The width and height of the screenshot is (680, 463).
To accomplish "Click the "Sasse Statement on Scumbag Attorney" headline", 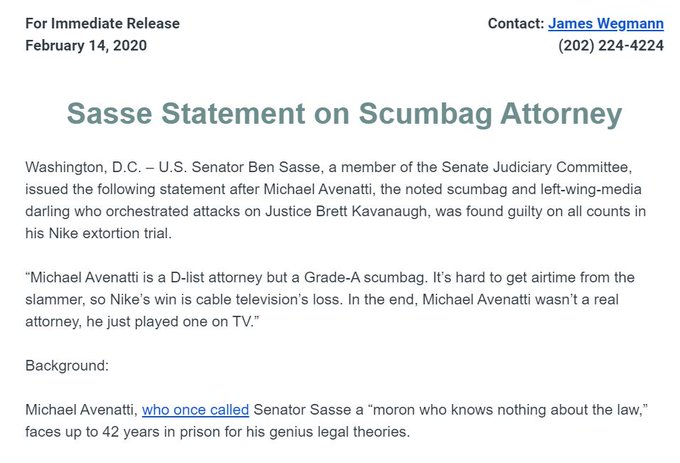I will tap(344, 114).
